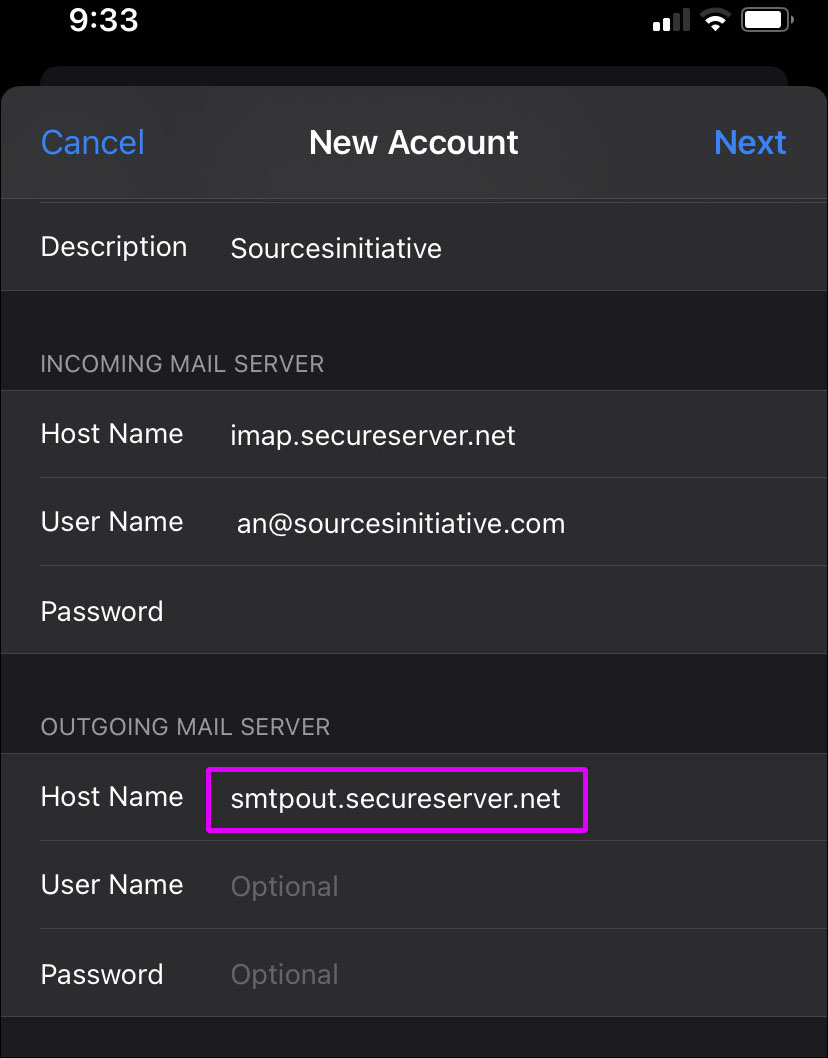Image resolution: width=828 pixels, height=1058 pixels.
Task: Edit the smtpout.secureserver.net host name value
Action: coord(396,799)
